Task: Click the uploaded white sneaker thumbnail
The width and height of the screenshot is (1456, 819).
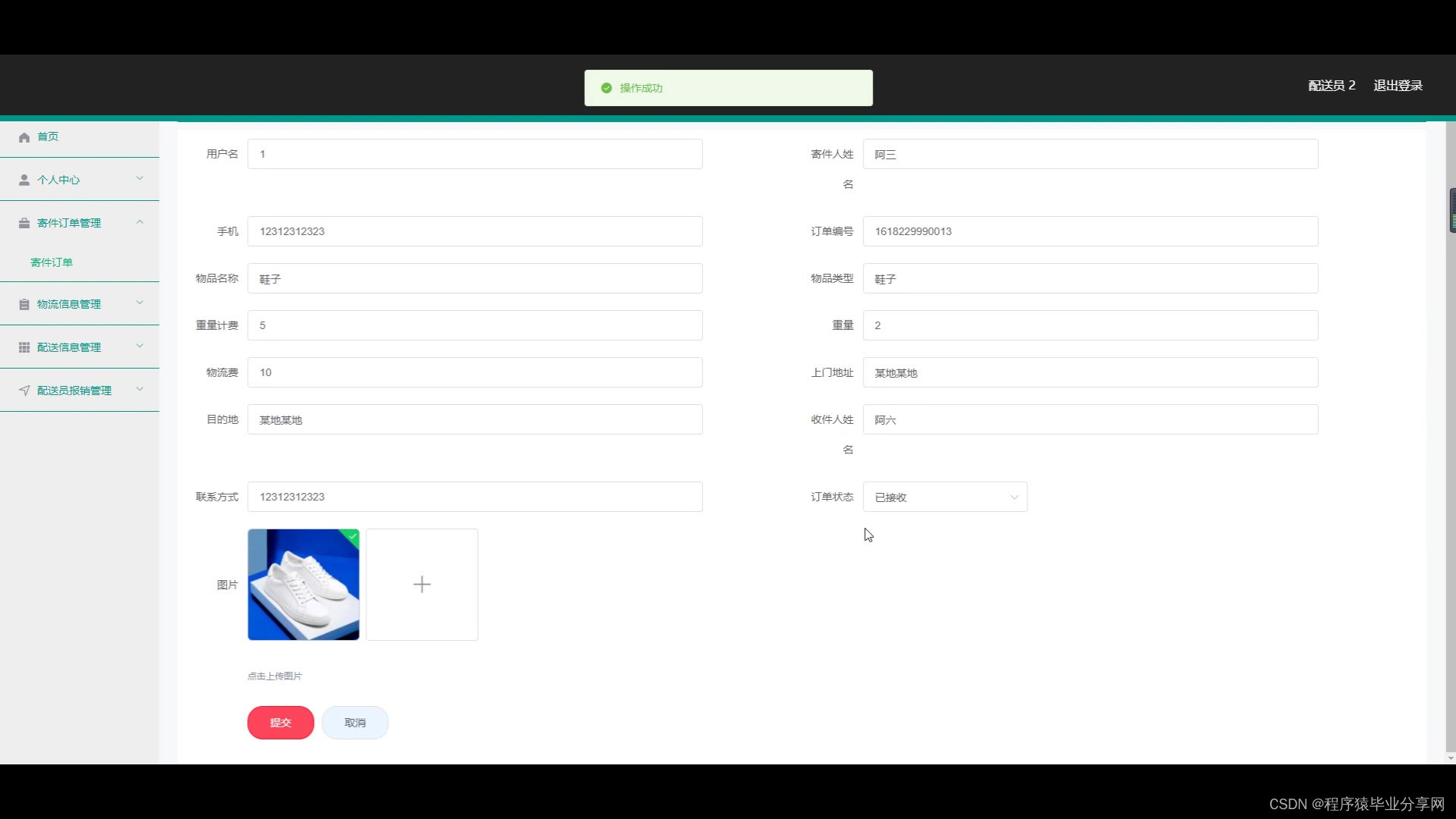Action: (303, 585)
